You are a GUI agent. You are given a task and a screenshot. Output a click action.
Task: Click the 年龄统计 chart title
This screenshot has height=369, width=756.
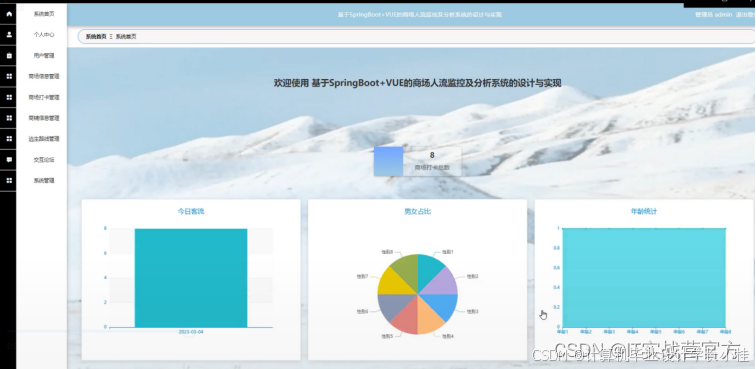[x=644, y=211]
